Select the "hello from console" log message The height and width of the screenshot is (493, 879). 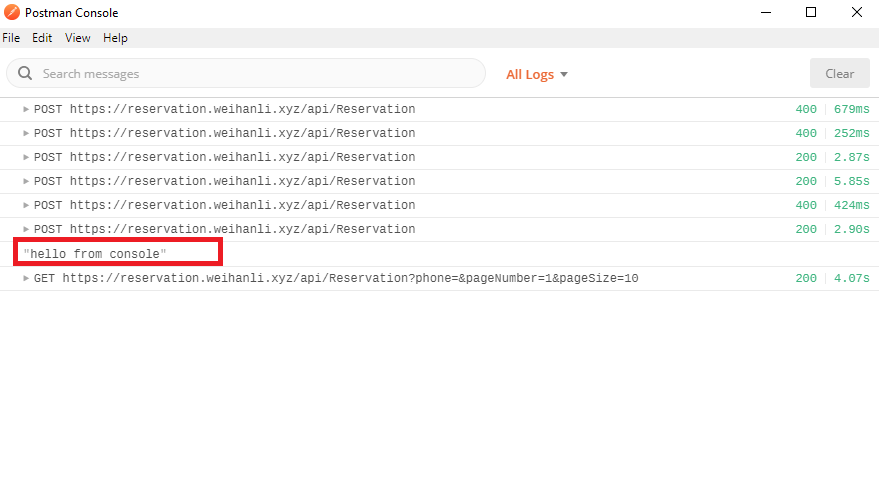(95, 254)
